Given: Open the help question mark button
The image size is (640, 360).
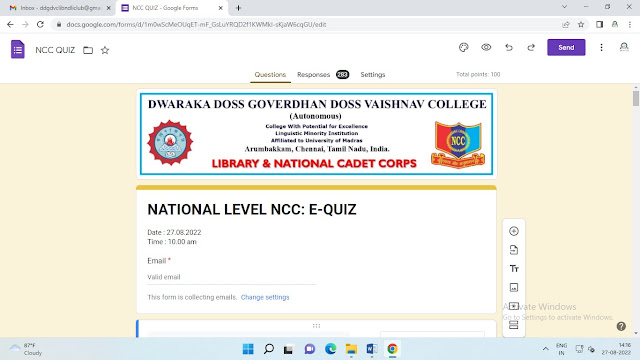Looking at the screenshot, I should [x=621, y=326].
